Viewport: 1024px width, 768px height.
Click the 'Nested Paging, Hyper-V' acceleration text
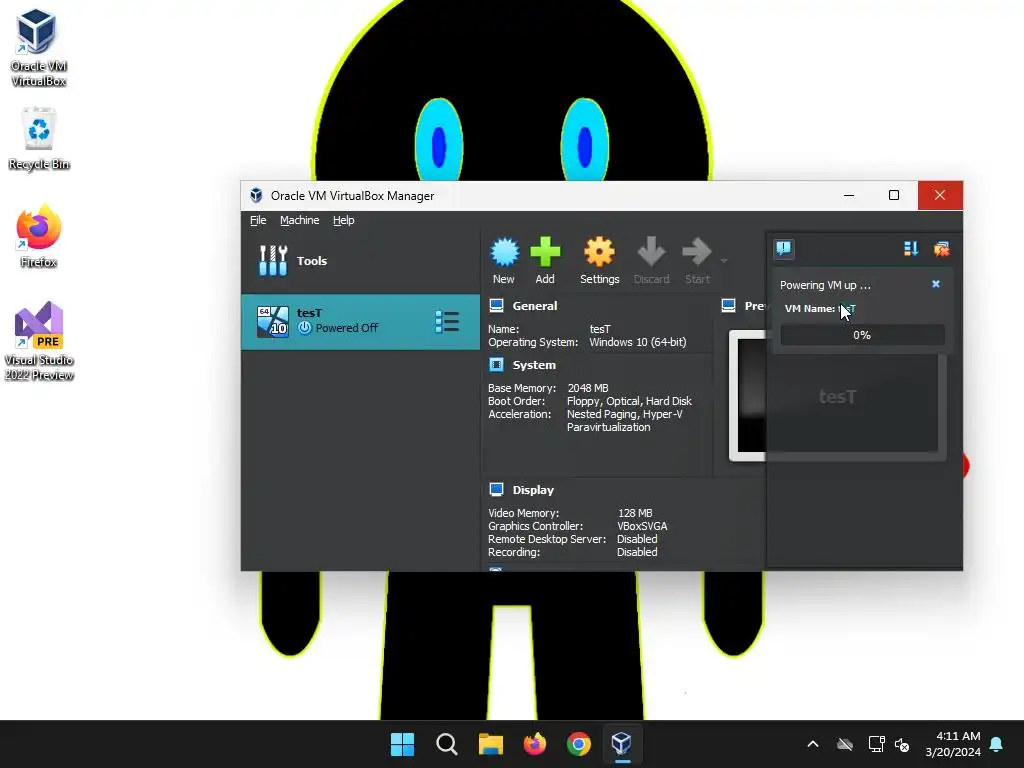coord(624,414)
